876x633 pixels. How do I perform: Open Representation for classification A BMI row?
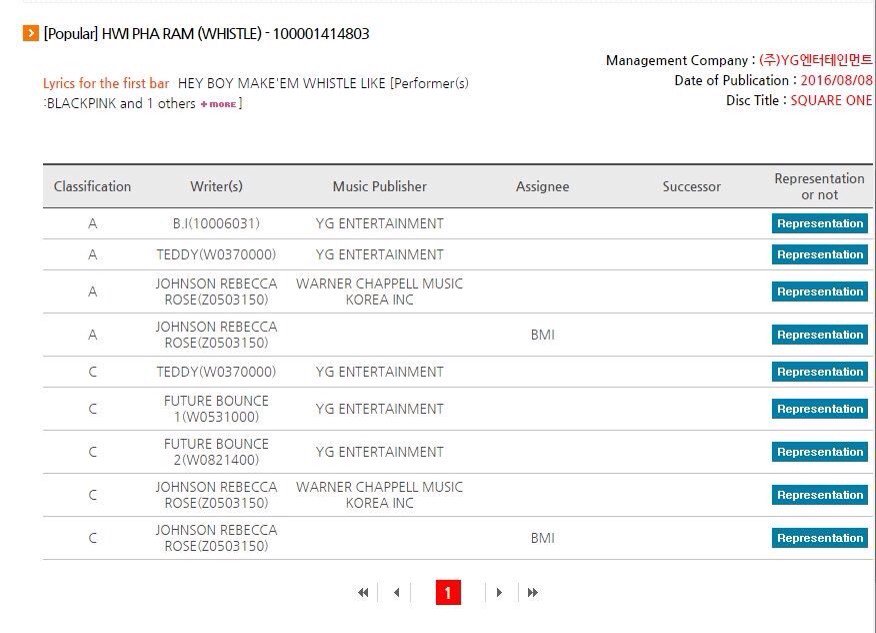820,335
